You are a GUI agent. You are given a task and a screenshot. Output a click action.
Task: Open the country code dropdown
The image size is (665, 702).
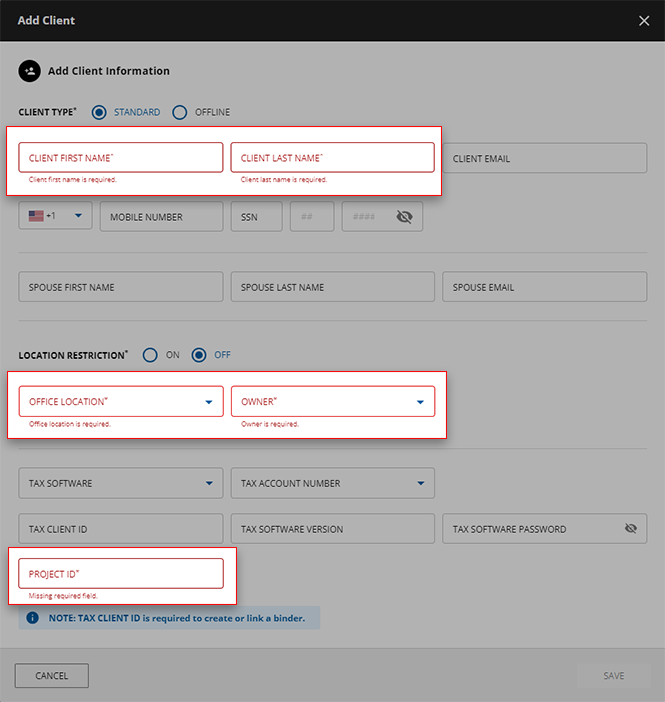click(x=77, y=216)
